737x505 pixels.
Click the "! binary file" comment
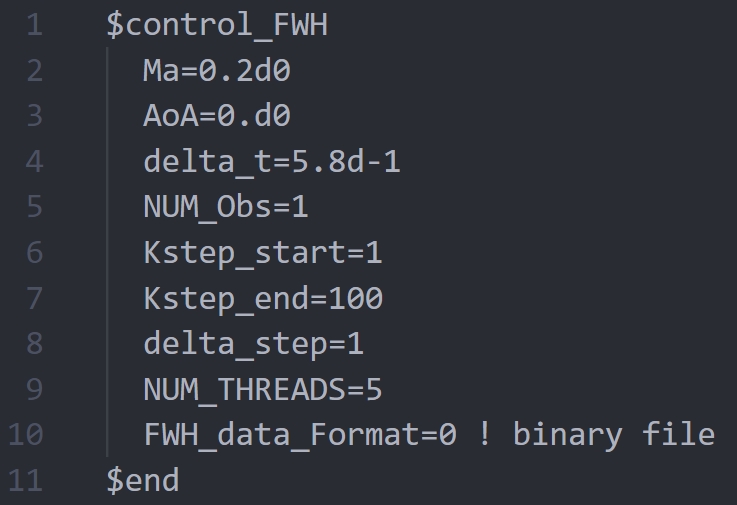point(596,435)
